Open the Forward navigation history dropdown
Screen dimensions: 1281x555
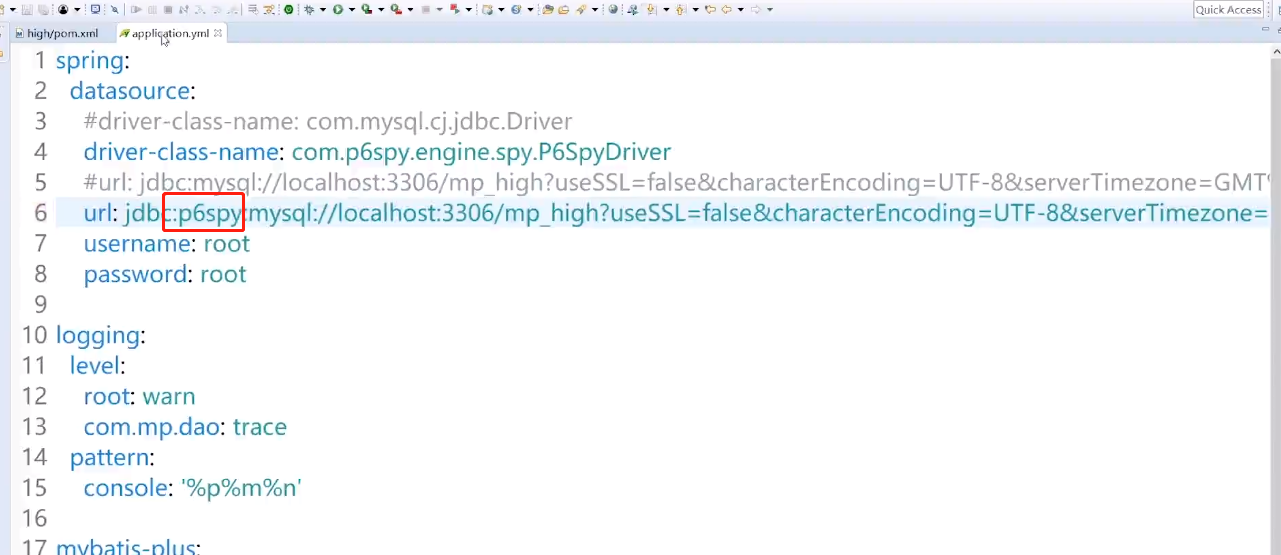[770, 10]
